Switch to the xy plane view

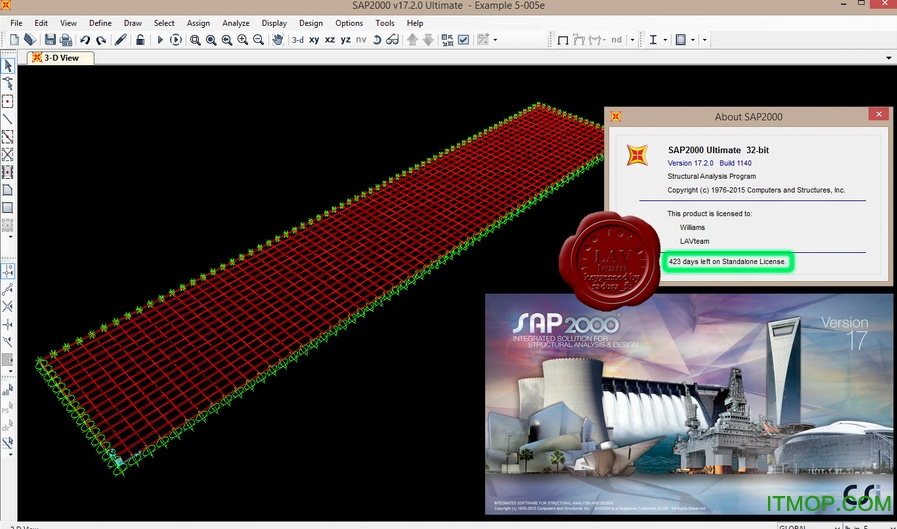click(314, 40)
